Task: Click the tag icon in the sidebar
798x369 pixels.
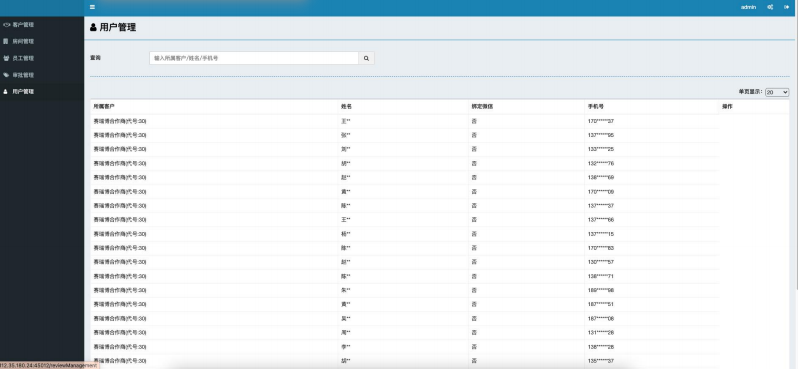Action: pos(6,75)
